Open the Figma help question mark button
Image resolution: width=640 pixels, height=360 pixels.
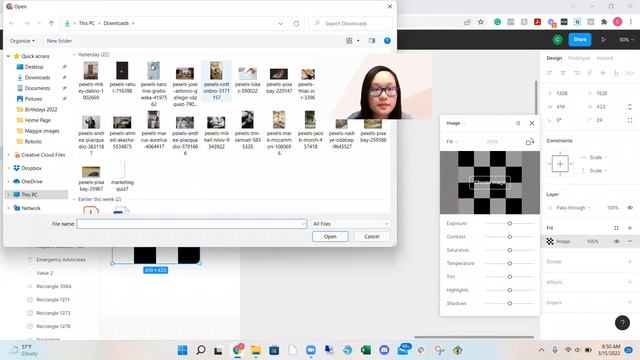click(622, 323)
